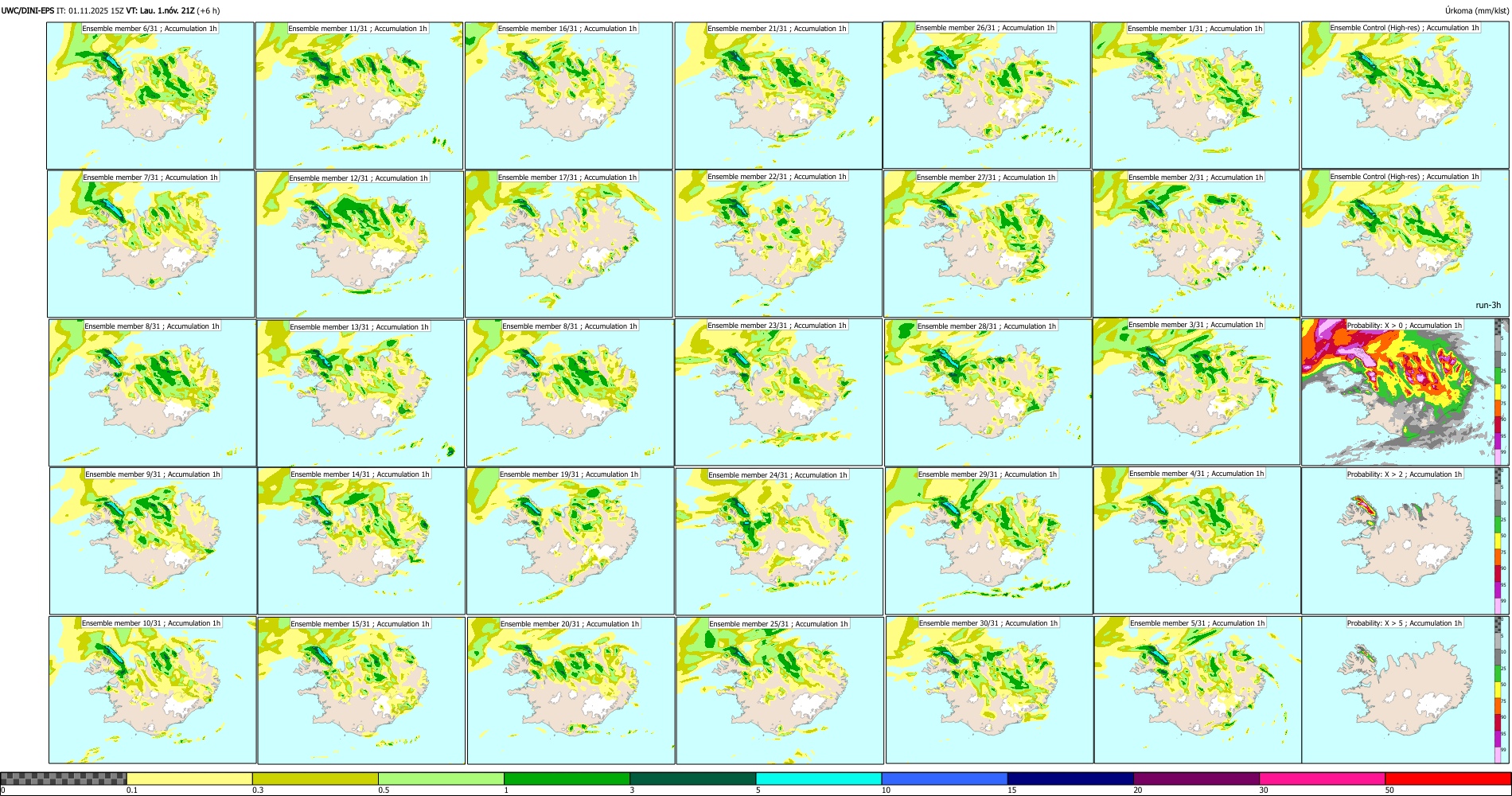Click the Ensemble member 23/31 map panel
Image resolution: width=1512 pixels, height=796 pixels.
pyautogui.click(x=778, y=392)
